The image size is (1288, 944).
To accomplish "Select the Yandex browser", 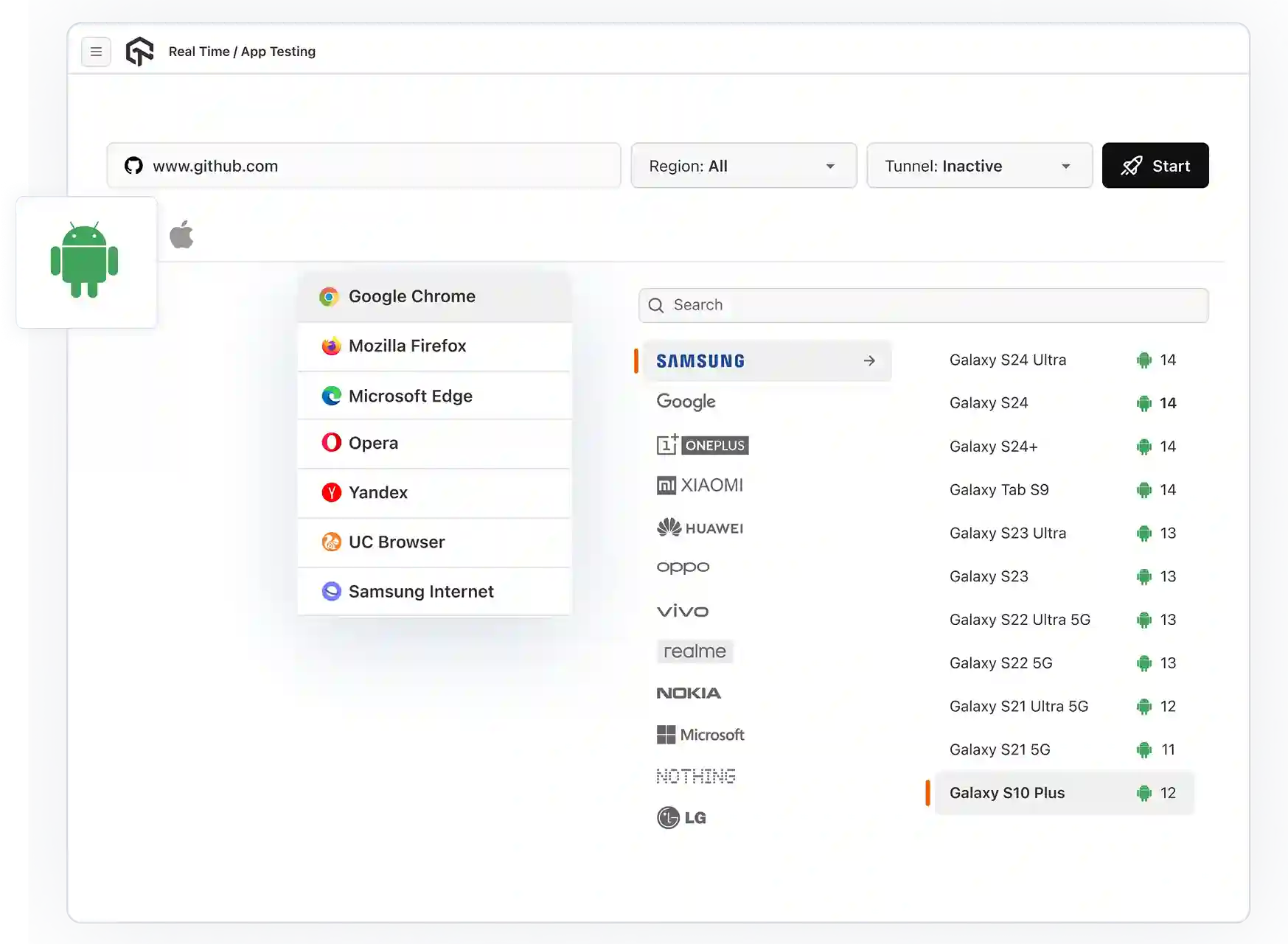I will click(377, 492).
